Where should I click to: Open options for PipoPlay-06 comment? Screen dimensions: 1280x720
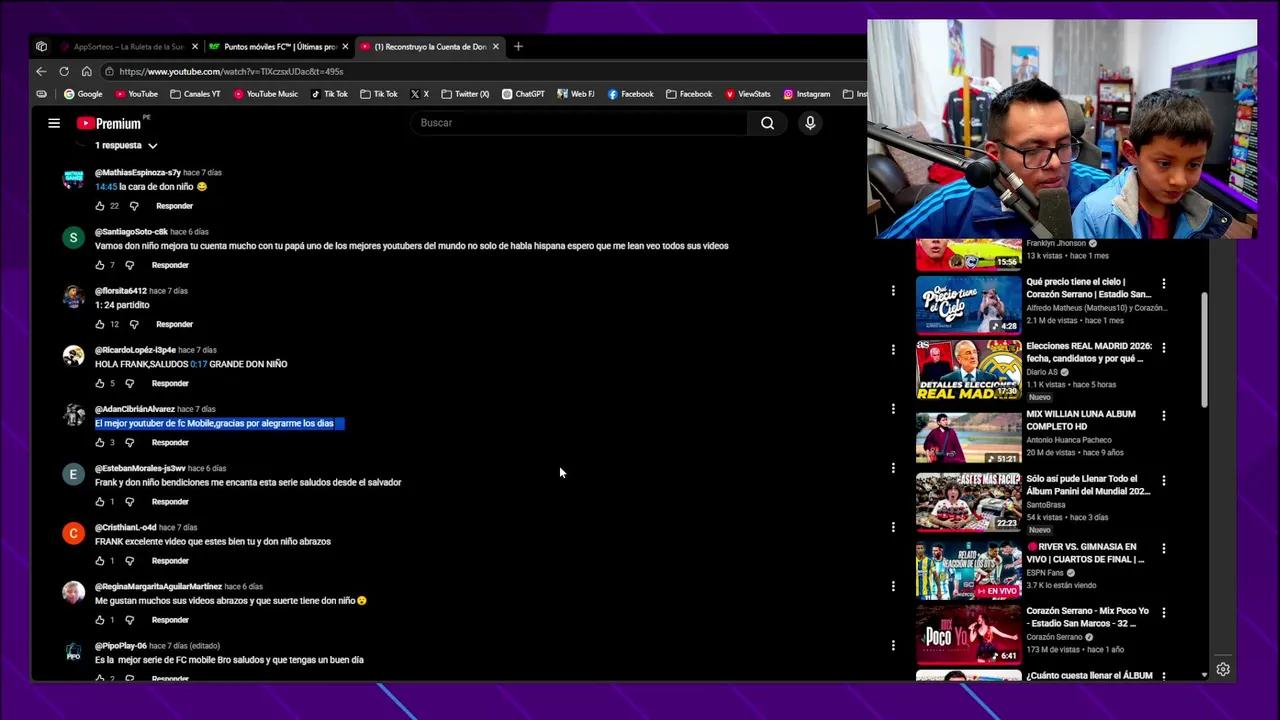point(893,645)
